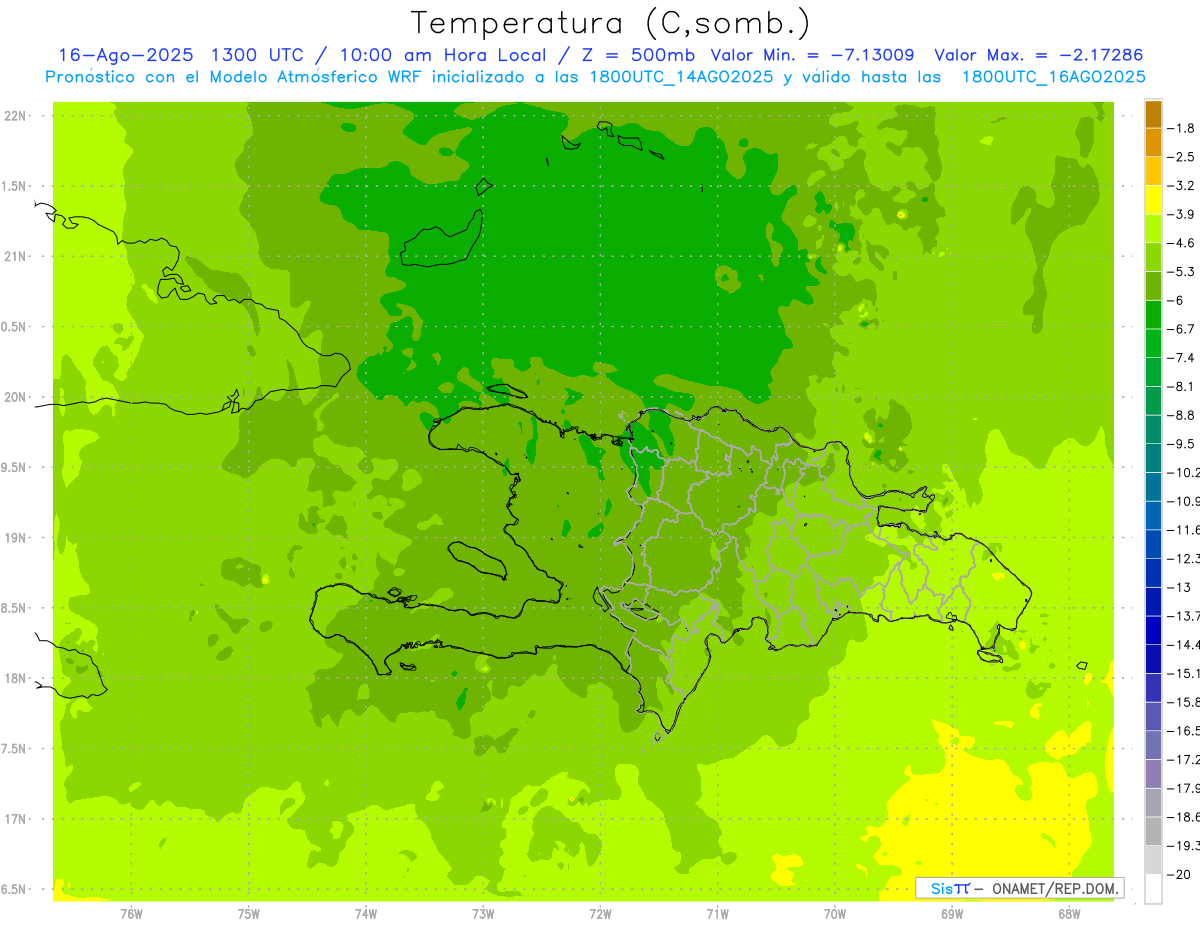
Task: Click the '-20' colorbar value
Action: tap(1179, 874)
